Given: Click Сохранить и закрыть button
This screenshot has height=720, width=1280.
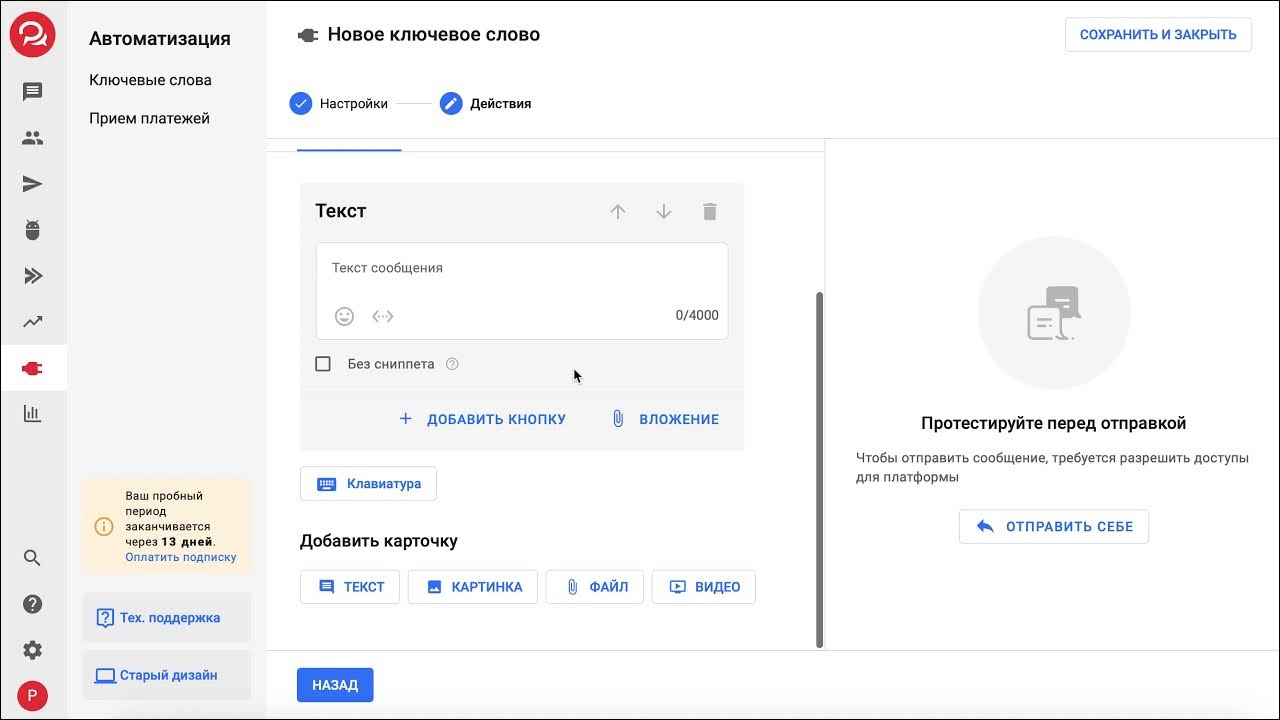Looking at the screenshot, I should [1158, 34].
